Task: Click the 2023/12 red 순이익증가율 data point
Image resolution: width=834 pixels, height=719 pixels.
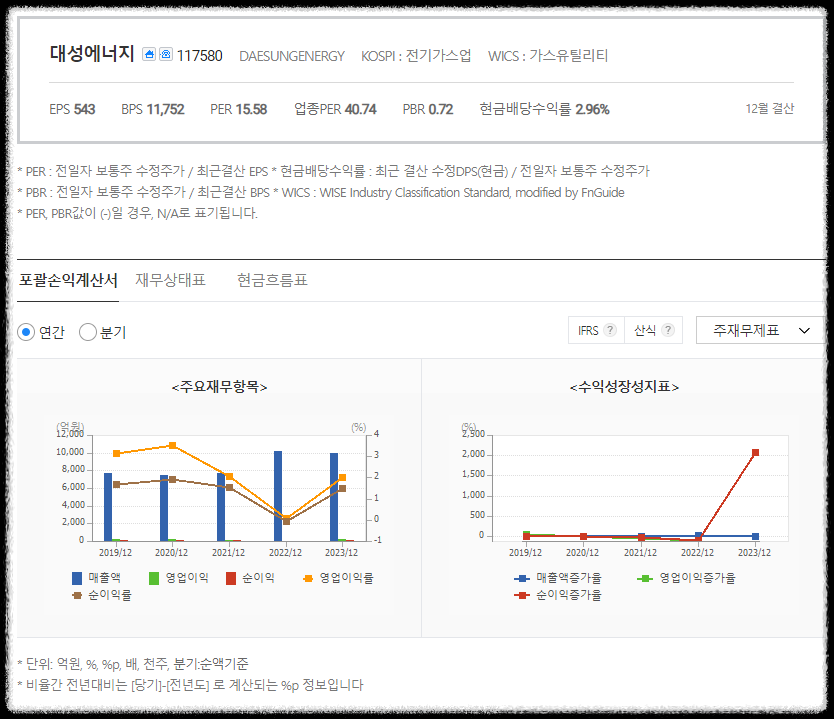Action: [x=755, y=453]
